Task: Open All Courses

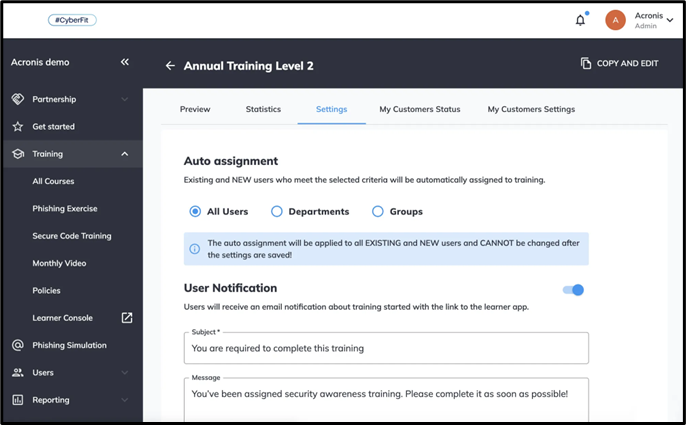Action: click(53, 181)
